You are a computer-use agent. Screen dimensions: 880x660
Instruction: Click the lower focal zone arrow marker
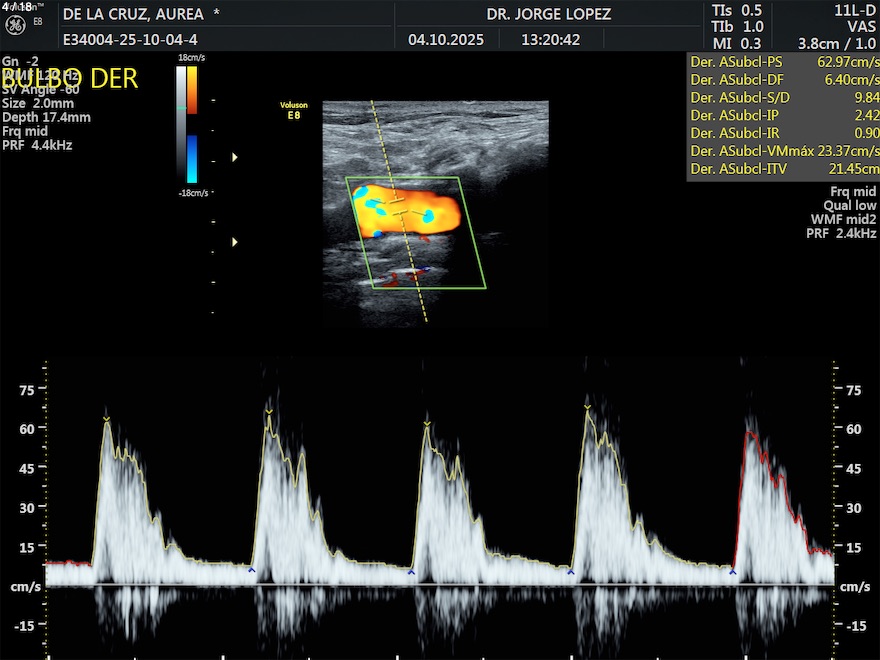(x=236, y=242)
